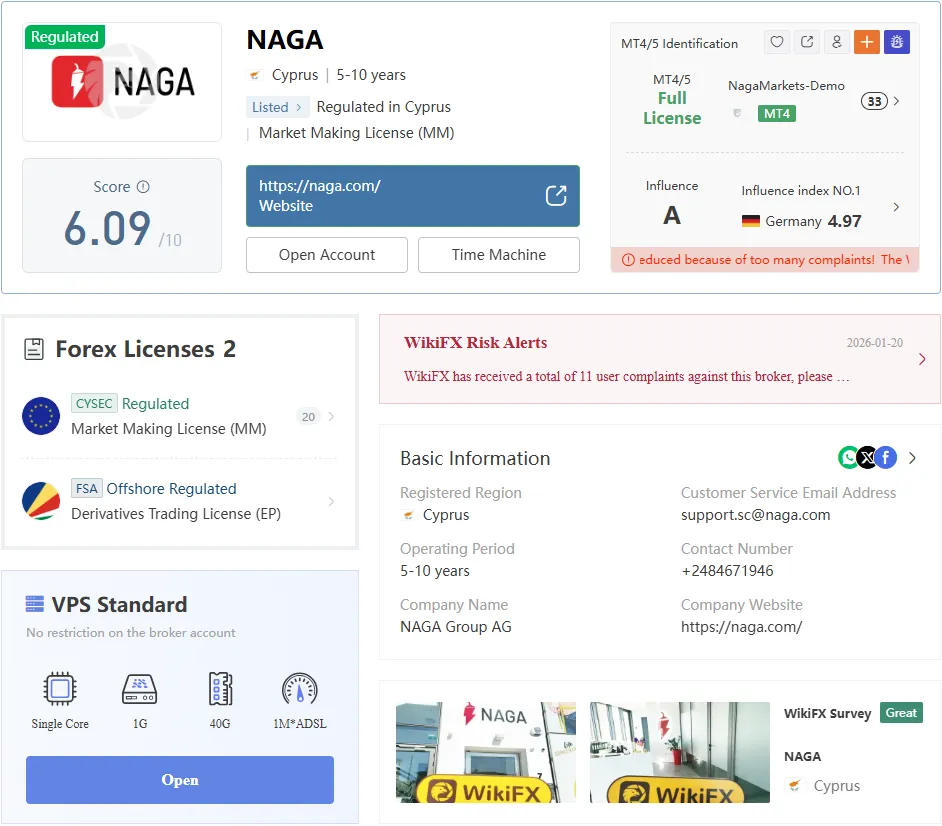Click the Listed tag with arrow
The height and width of the screenshot is (826, 942).
pyautogui.click(x=278, y=107)
